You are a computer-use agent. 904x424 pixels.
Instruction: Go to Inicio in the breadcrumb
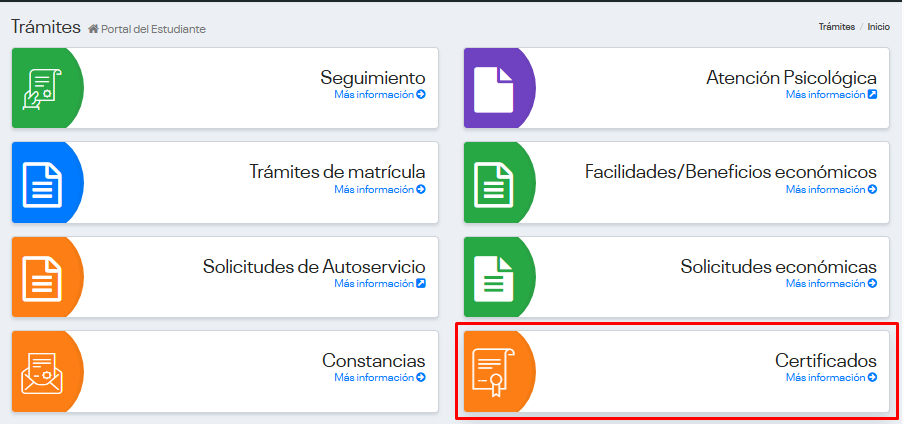pyautogui.click(x=878, y=27)
